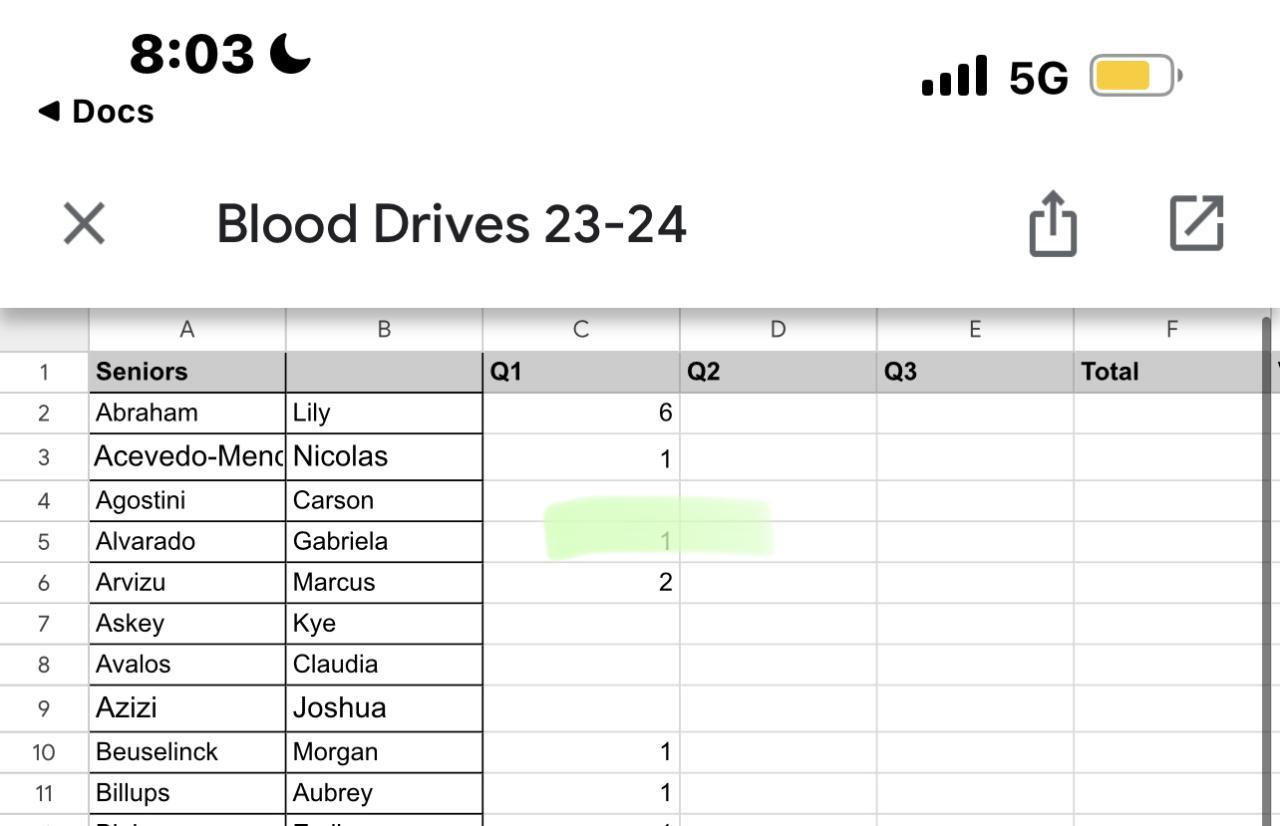Click the vertical scrollbar
The image size is (1280, 826).
point(1267,560)
